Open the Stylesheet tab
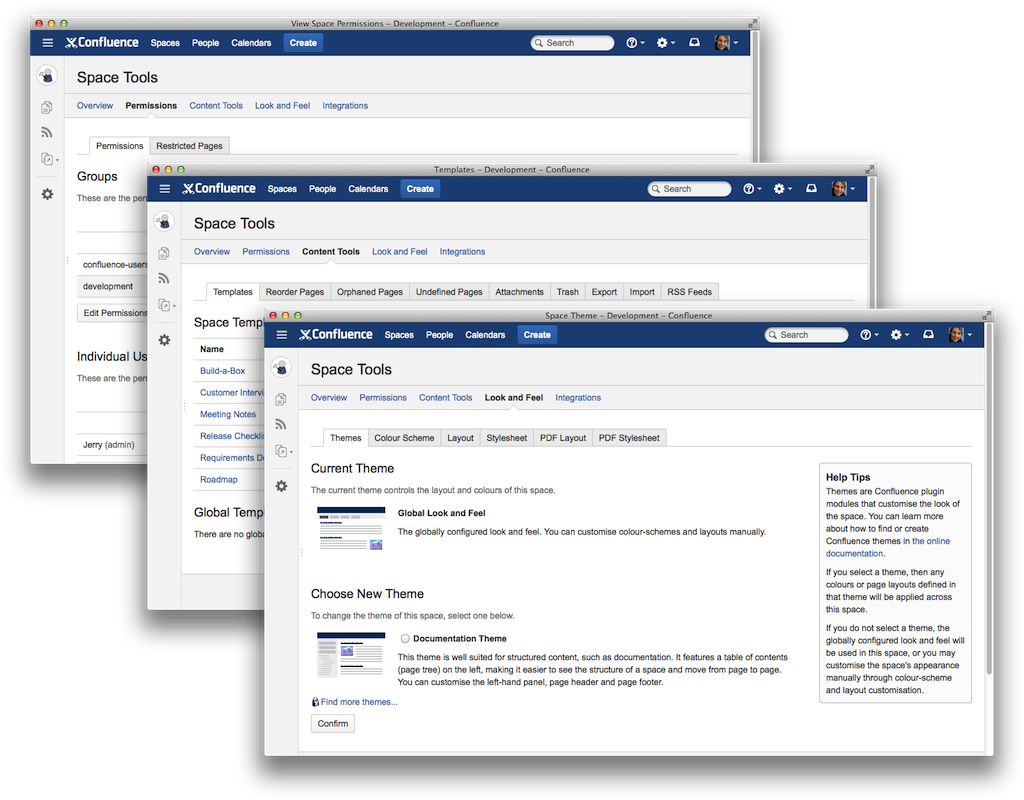1024x800 pixels. (507, 438)
